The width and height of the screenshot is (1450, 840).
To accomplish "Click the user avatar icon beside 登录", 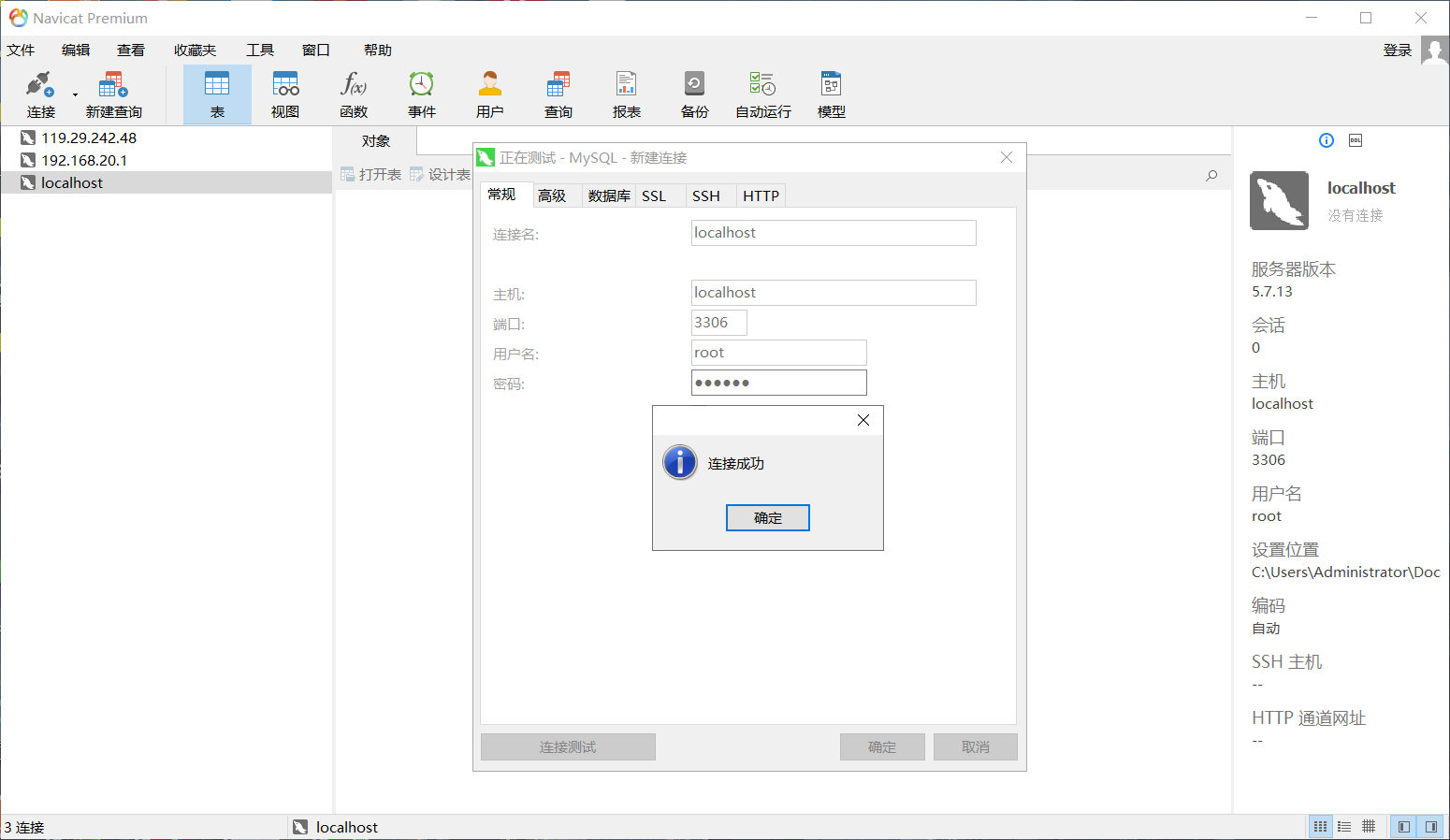I will tap(1434, 50).
